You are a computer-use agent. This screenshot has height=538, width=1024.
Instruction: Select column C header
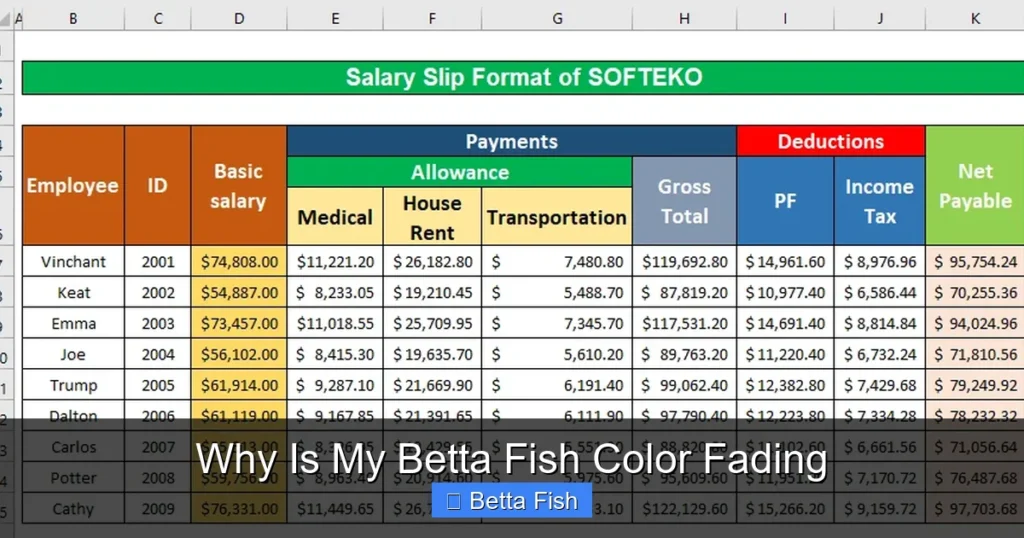[158, 19]
